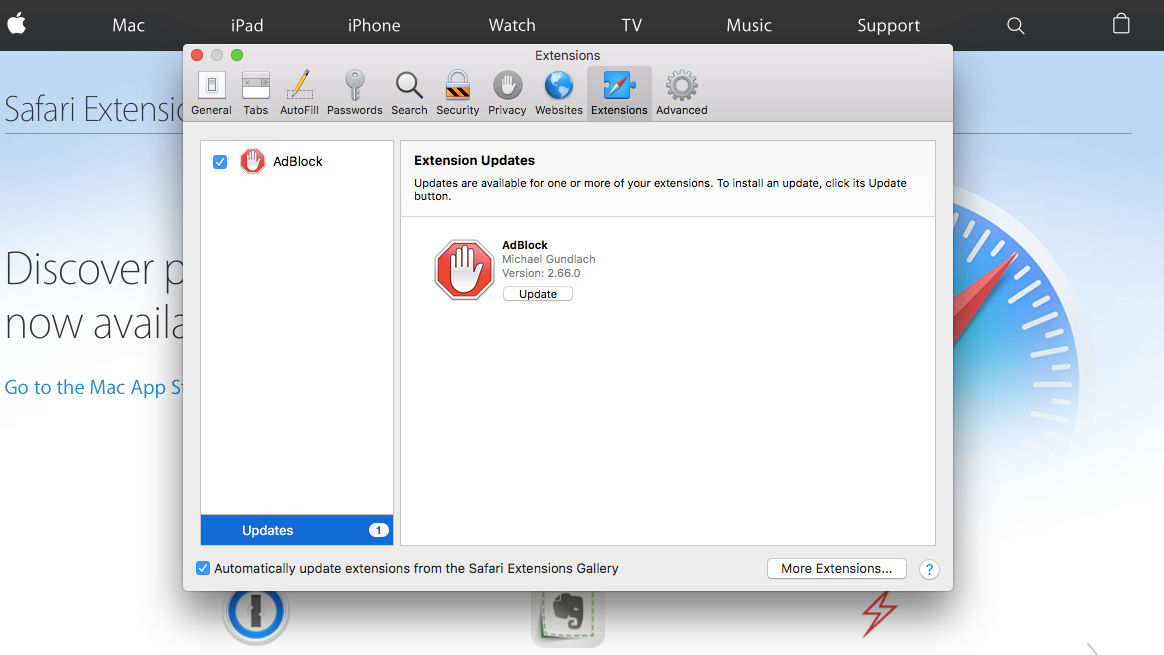Select the Updates row in the sidebar

click(297, 530)
